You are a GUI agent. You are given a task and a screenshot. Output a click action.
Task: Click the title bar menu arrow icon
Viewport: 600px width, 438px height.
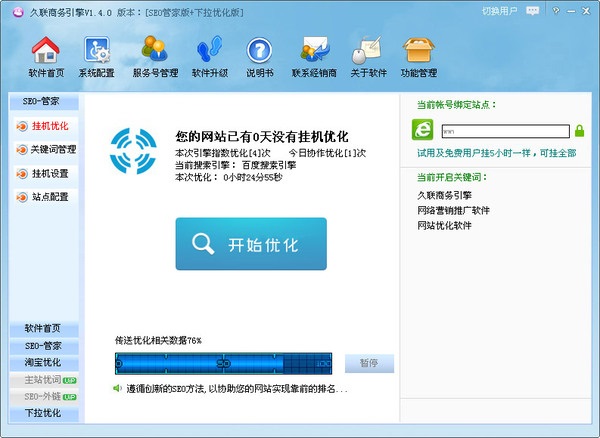point(556,11)
